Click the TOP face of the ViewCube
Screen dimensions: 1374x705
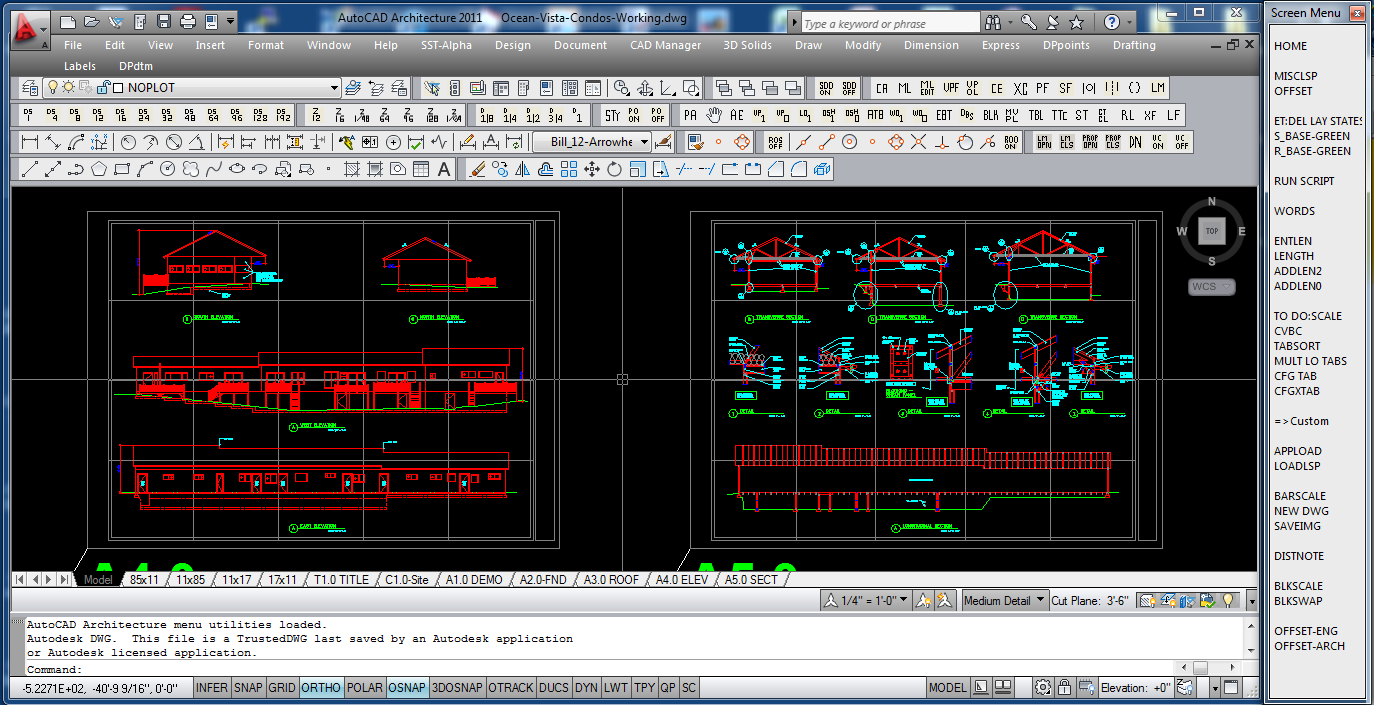pos(1212,231)
